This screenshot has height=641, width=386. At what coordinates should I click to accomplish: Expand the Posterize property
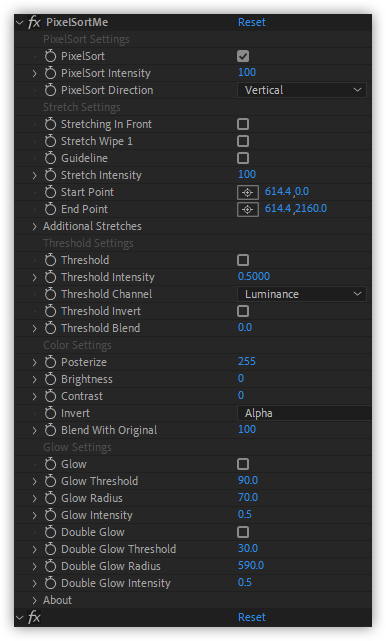point(35,362)
